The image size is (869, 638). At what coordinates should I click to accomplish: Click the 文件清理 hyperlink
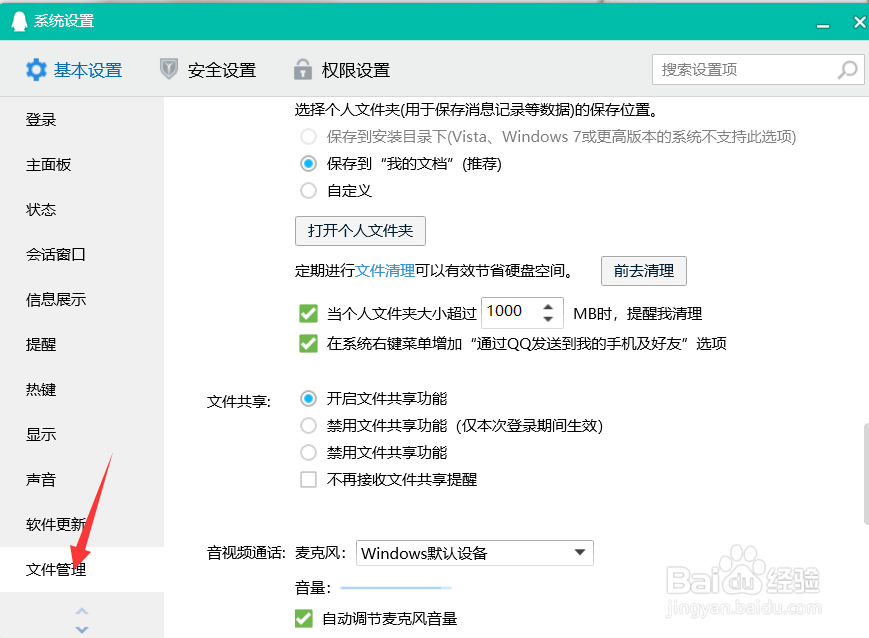pos(385,270)
